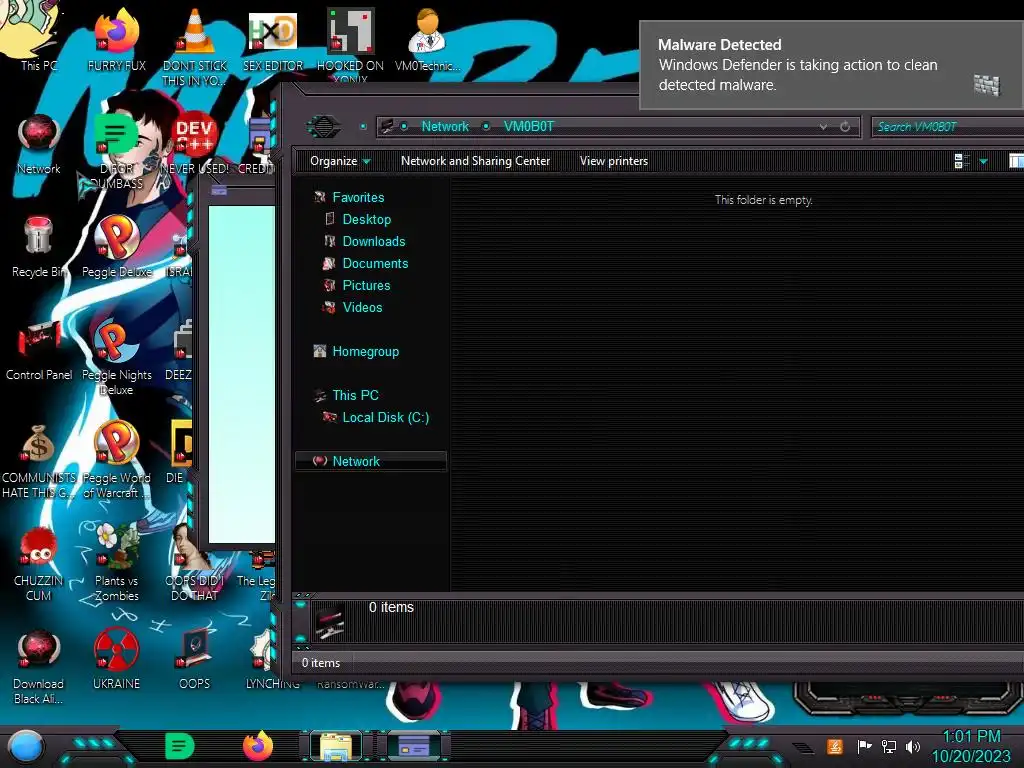The image size is (1024, 768).
Task: Select Network in the navigation pane
Action: coord(371,461)
